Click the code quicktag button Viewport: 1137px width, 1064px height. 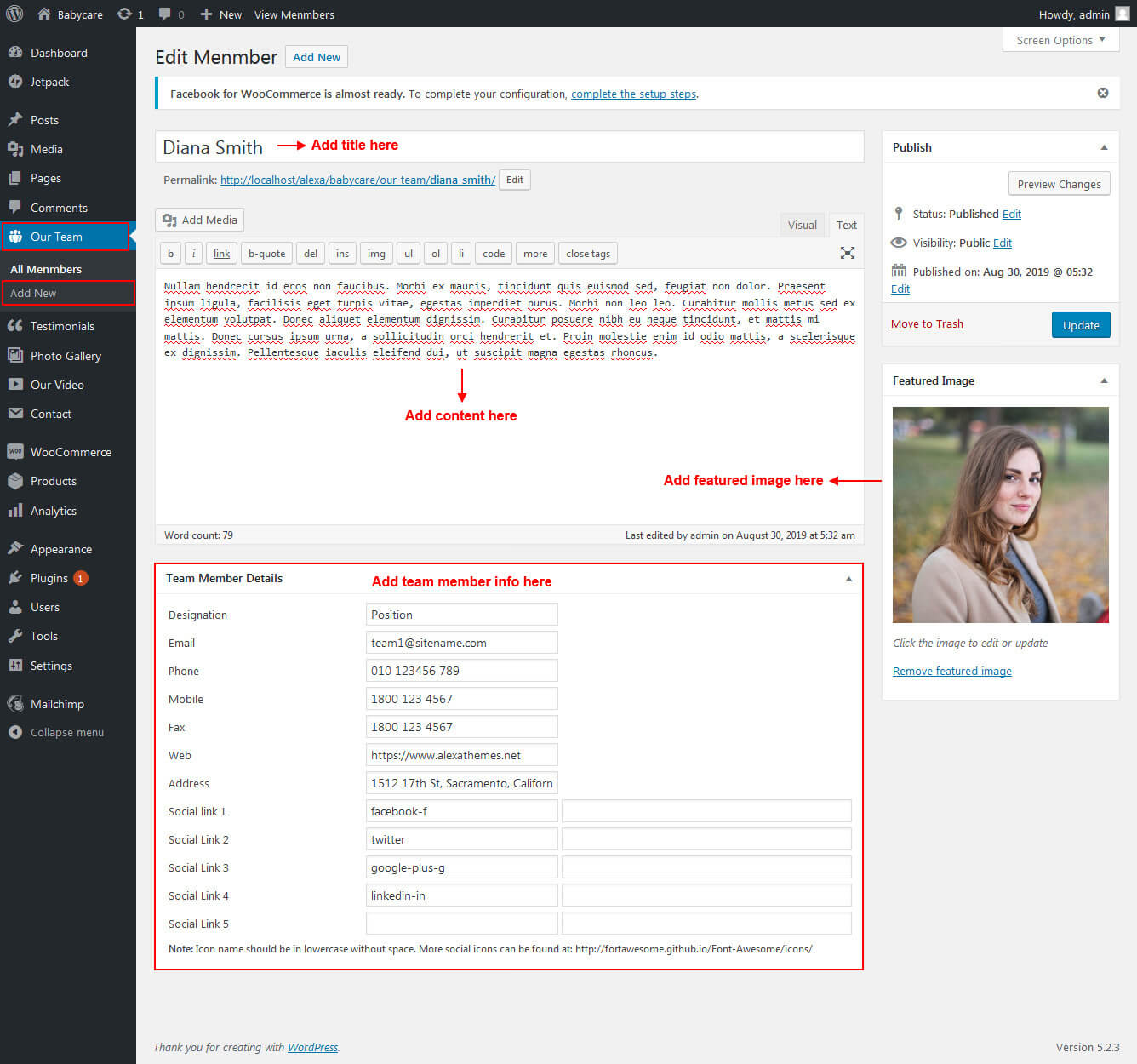pos(494,253)
